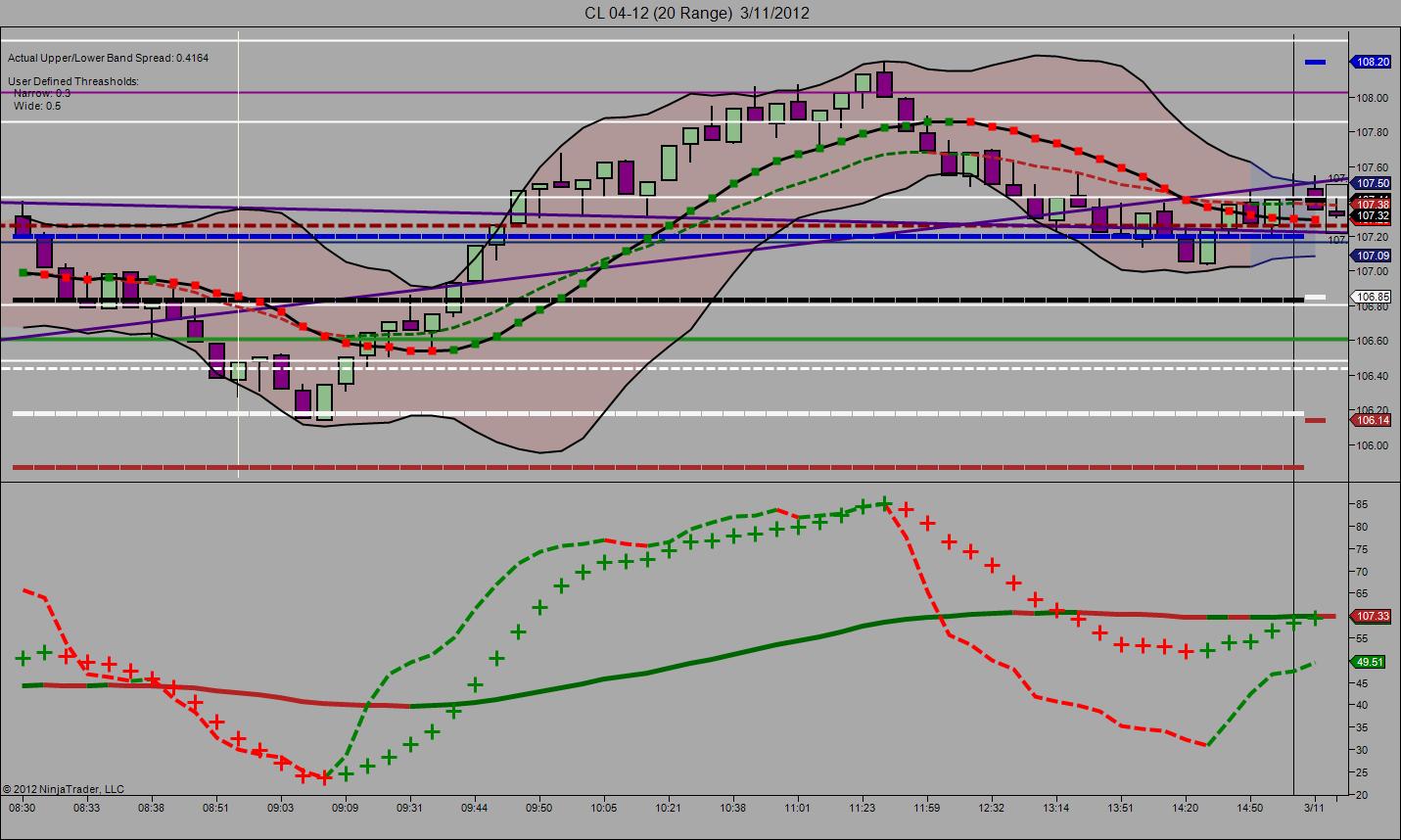Click the 30 oscillator scale label
The image size is (1401, 840).
tap(1362, 751)
